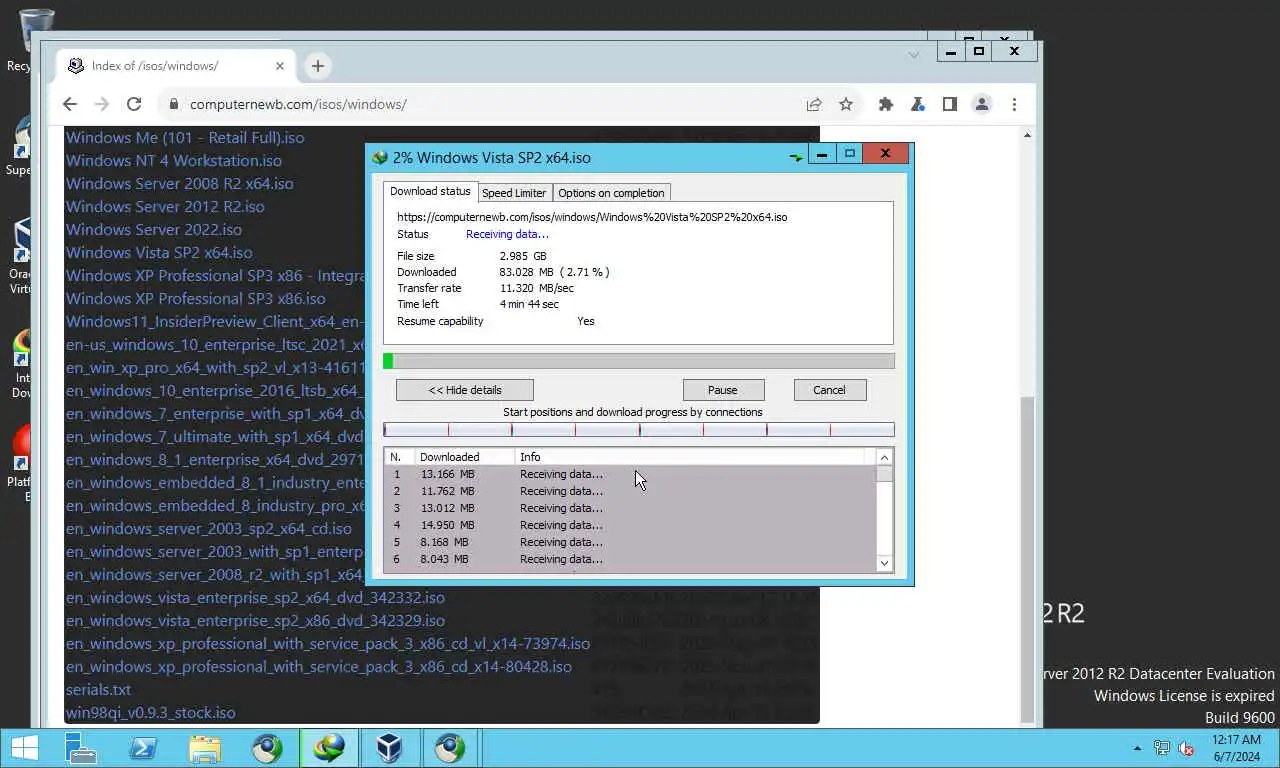Open Internet Download Manager taskbar icon

[328, 748]
